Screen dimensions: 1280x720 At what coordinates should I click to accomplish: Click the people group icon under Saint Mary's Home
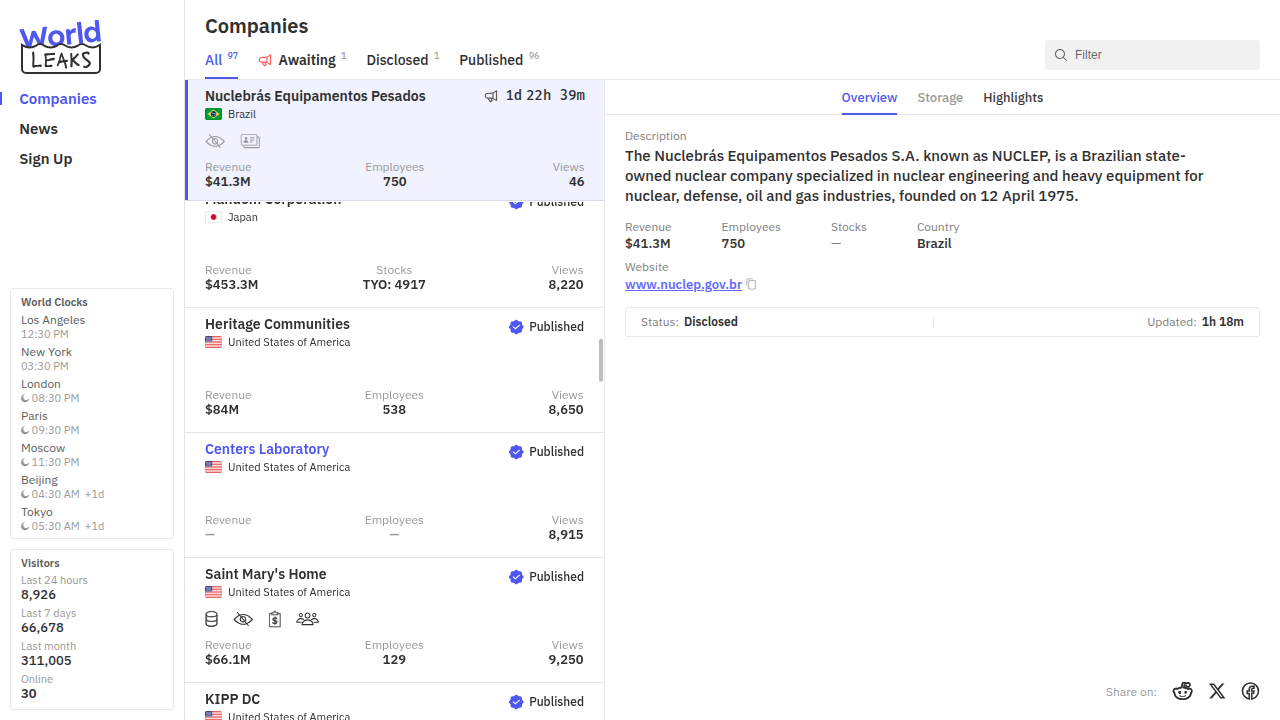pos(307,619)
